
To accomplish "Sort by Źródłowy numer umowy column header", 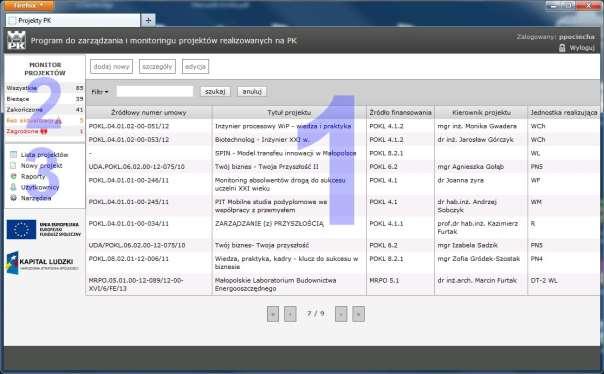I will coord(149,112).
